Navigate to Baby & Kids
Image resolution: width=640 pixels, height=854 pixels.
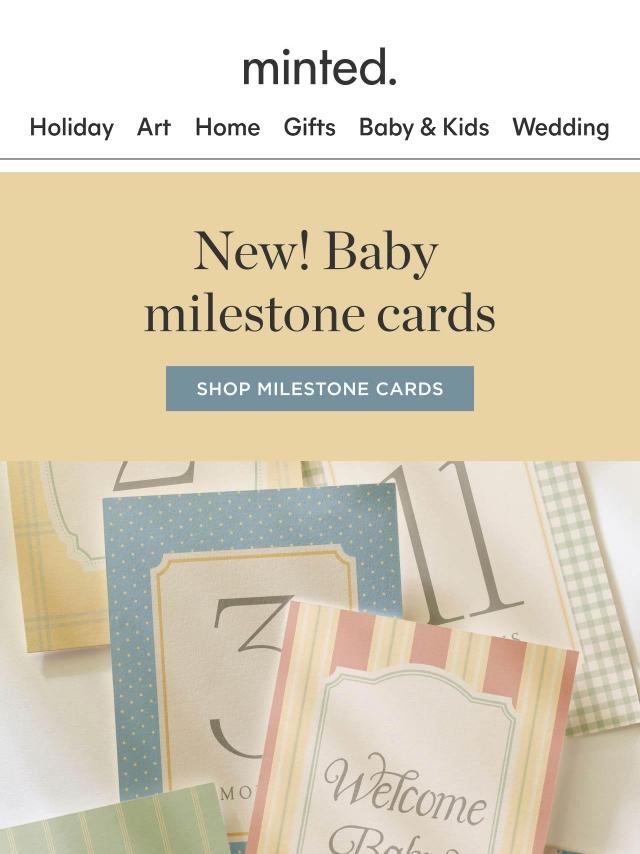(x=424, y=127)
